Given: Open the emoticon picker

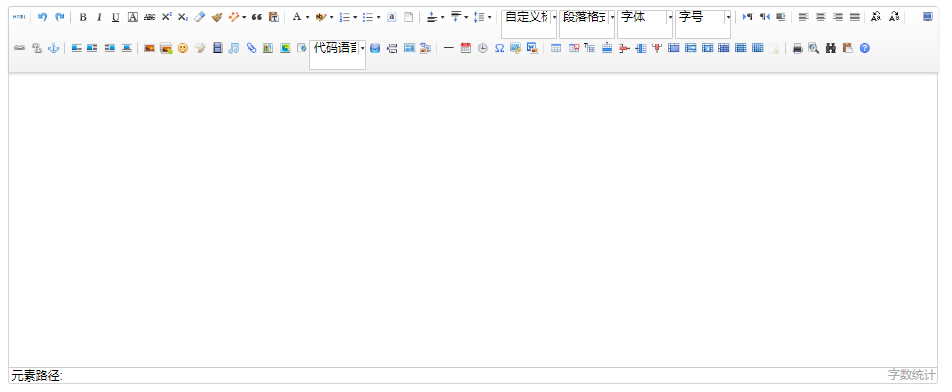Looking at the screenshot, I should [x=183, y=48].
